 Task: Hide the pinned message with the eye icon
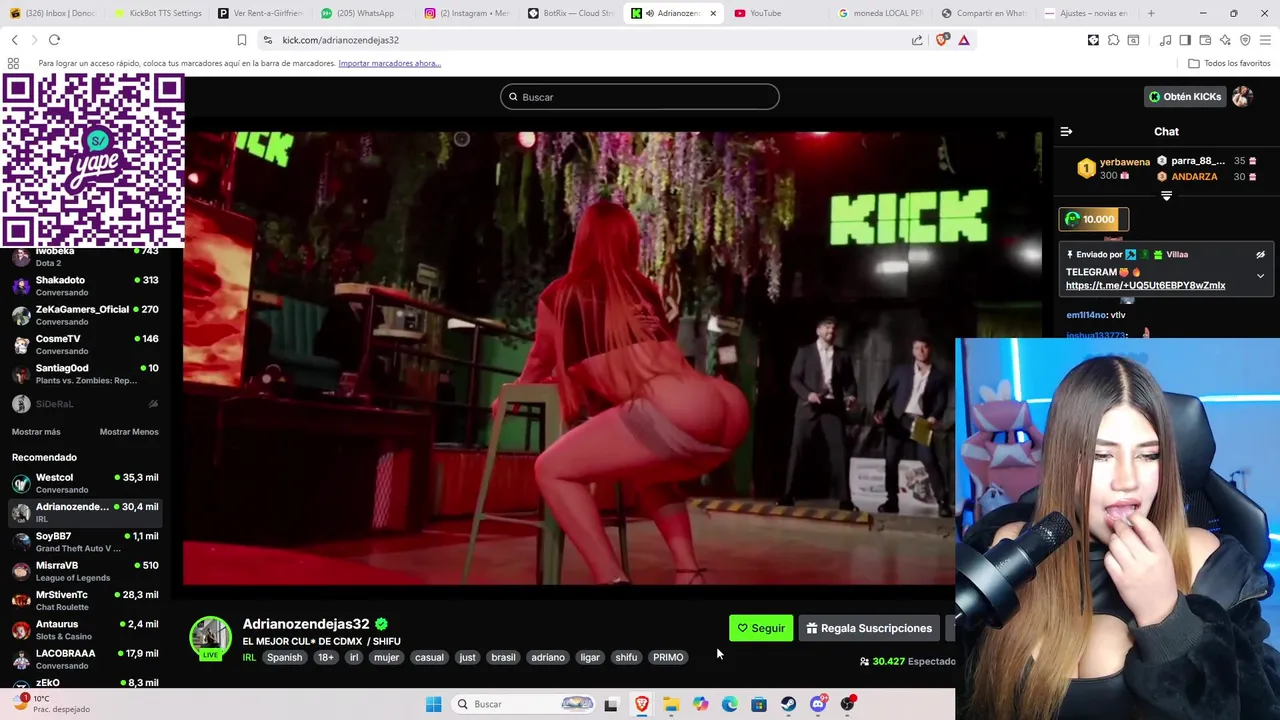point(1260,255)
